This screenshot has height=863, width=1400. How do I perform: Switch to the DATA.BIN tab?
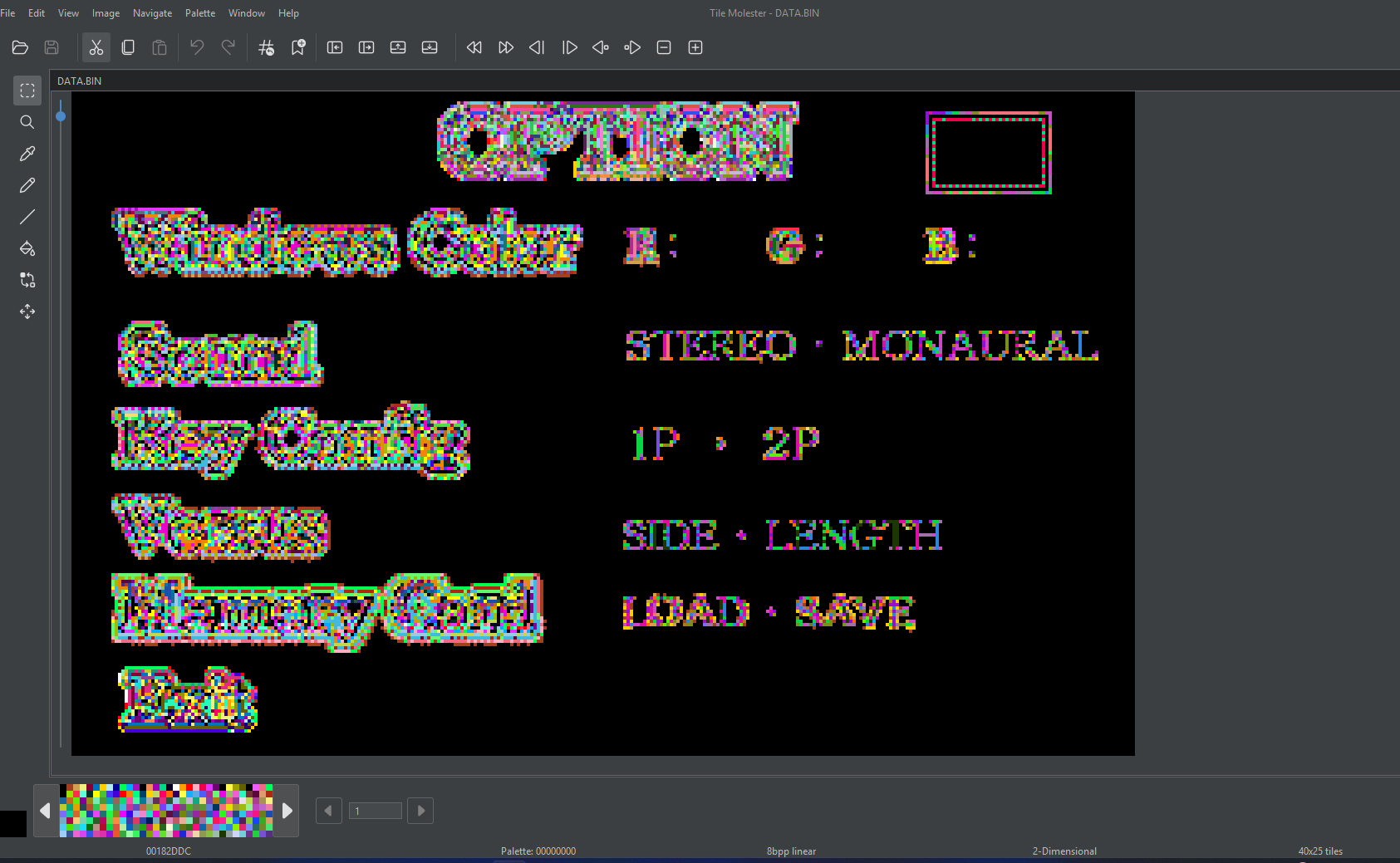pos(80,81)
